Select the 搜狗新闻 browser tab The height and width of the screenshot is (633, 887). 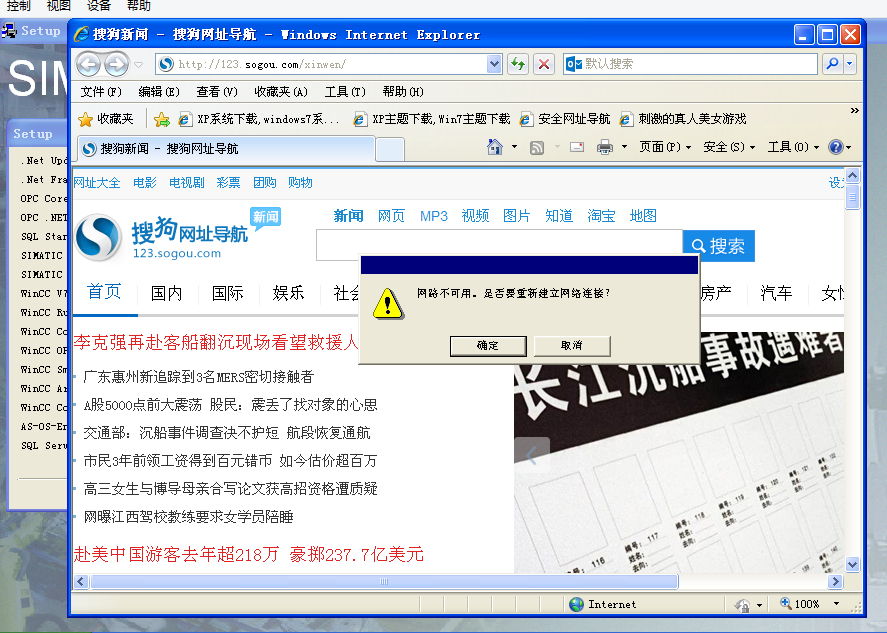(x=225, y=149)
